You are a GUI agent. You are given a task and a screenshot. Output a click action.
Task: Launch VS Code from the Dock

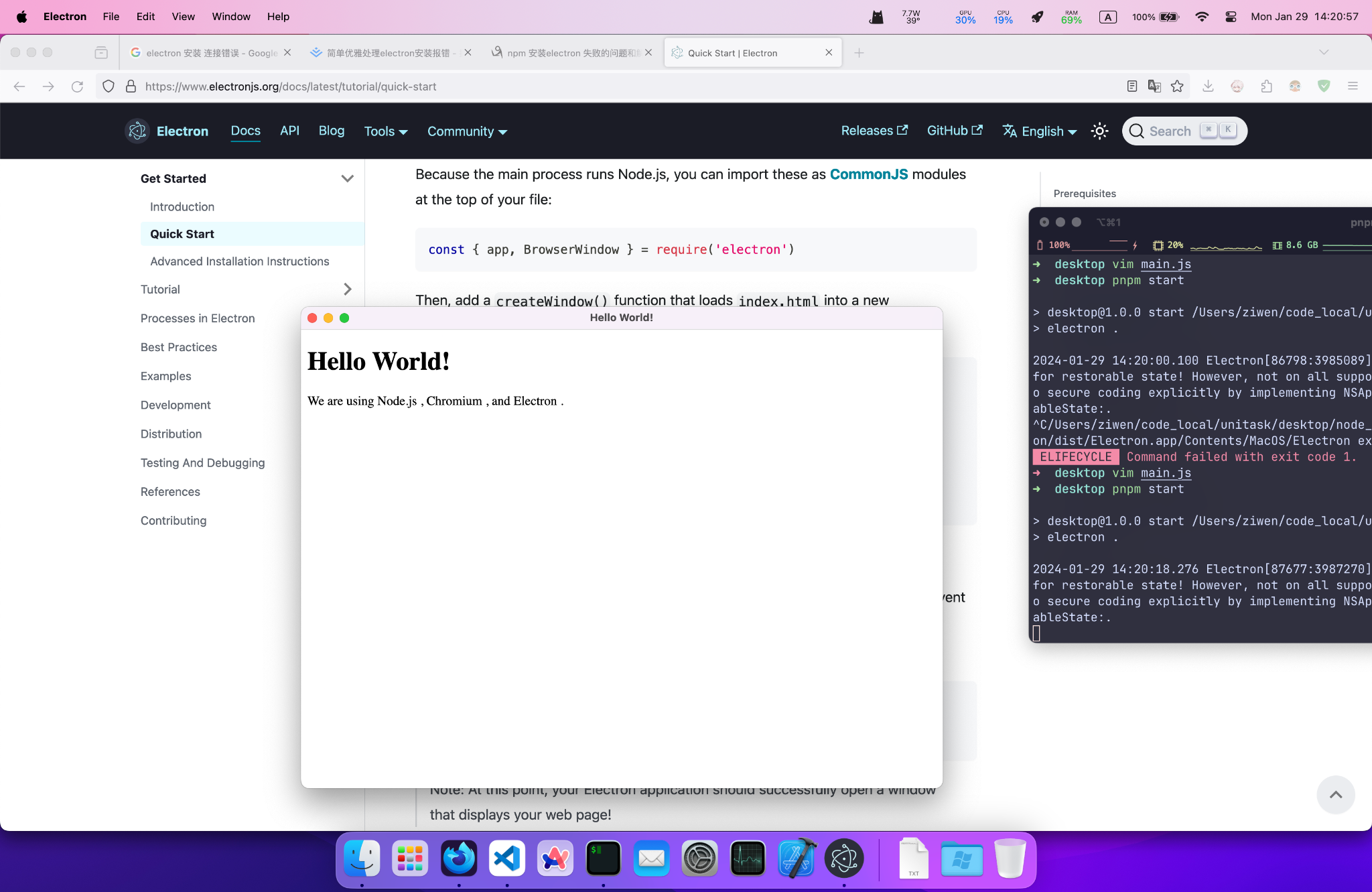pyautogui.click(x=507, y=858)
